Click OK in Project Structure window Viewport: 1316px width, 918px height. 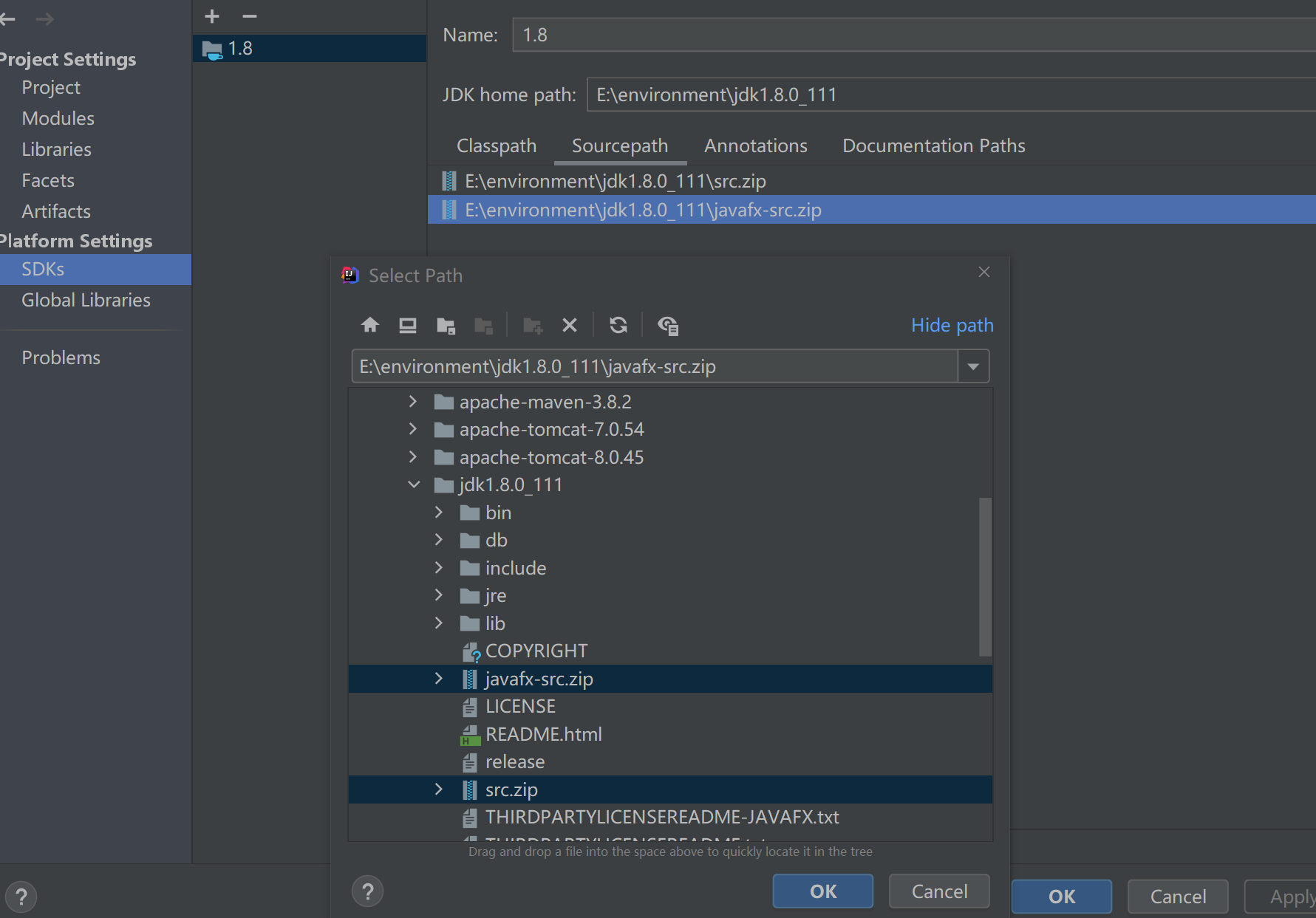(x=1062, y=897)
